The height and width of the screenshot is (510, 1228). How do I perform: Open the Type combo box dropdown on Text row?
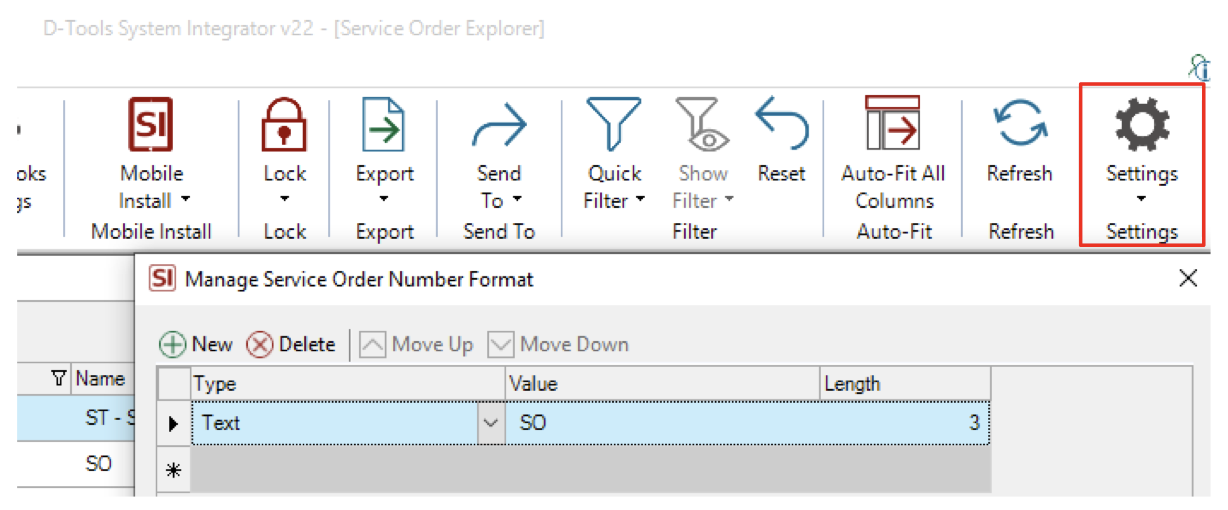coord(491,423)
